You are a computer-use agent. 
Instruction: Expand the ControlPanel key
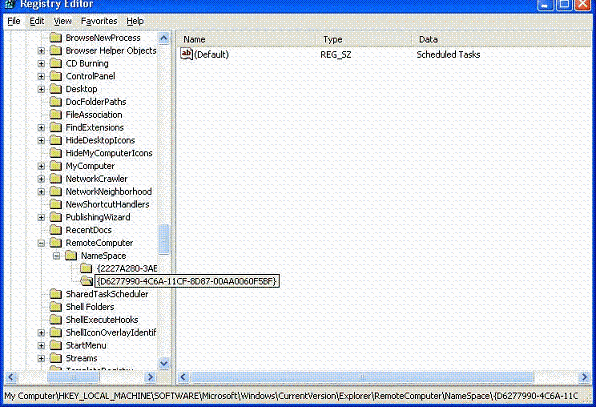(41, 76)
